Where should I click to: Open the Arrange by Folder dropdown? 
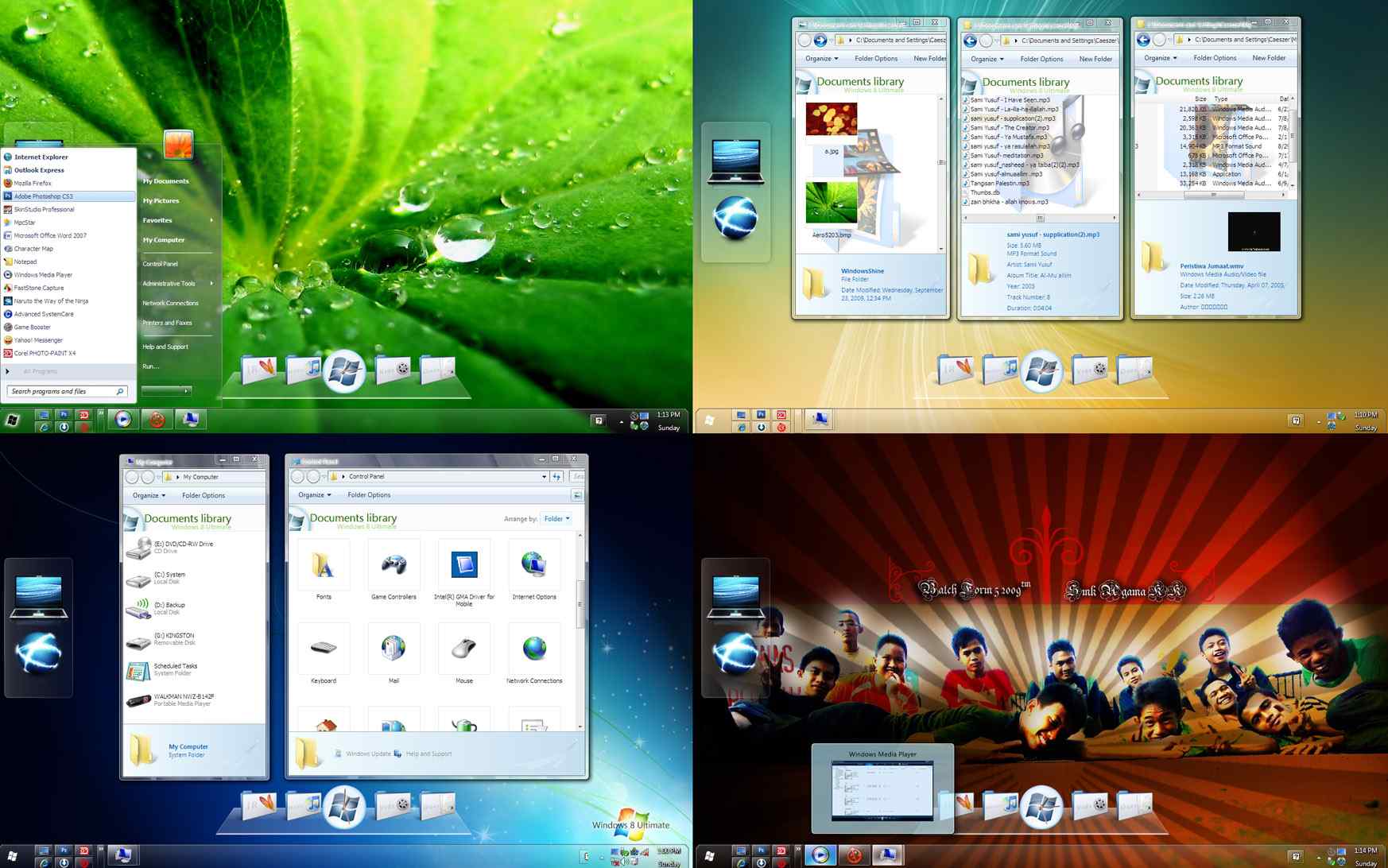556,519
